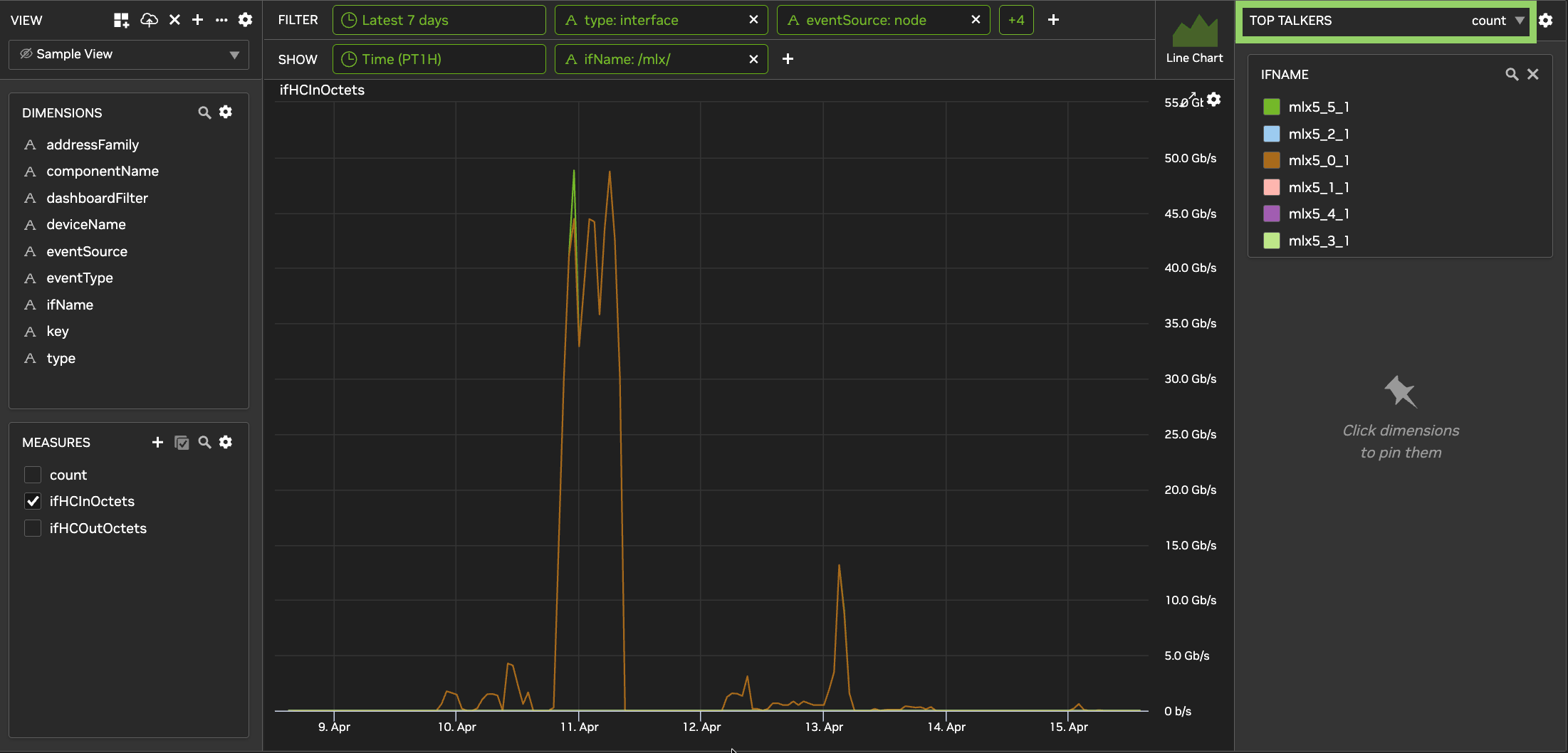Viewport: 1568px width, 753px height.
Task: Click the select-all checklist icon in MEASURES
Action: point(182,443)
